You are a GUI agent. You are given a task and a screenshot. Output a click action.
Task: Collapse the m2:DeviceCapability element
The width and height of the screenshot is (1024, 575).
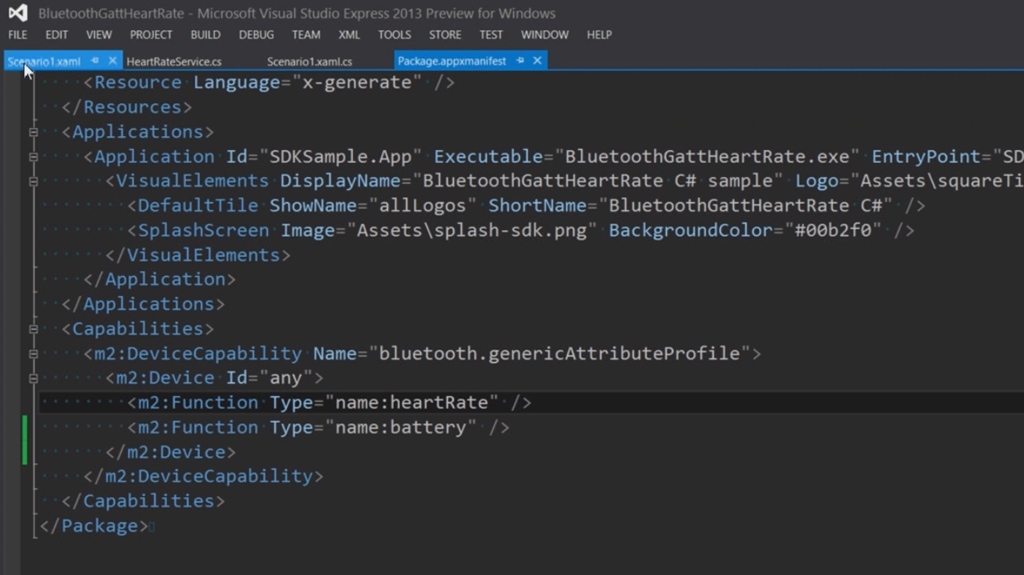(x=33, y=353)
